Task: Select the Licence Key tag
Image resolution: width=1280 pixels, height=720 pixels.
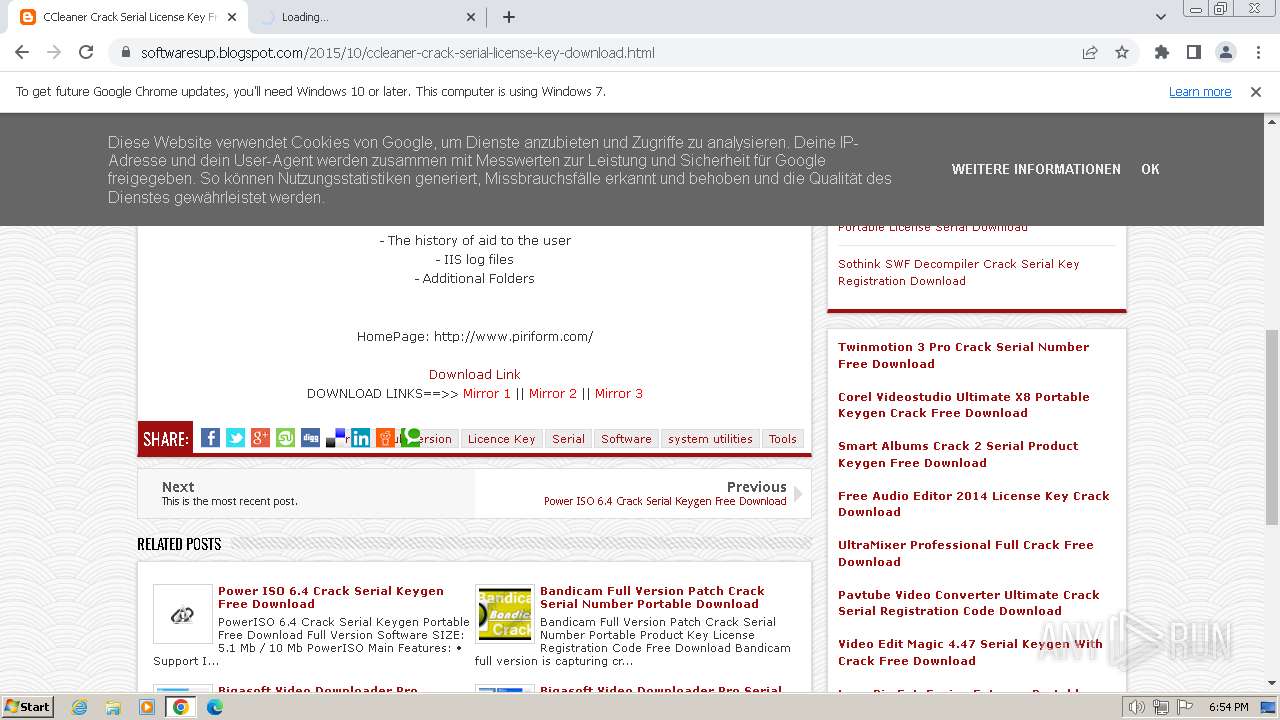Action: (501, 439)
